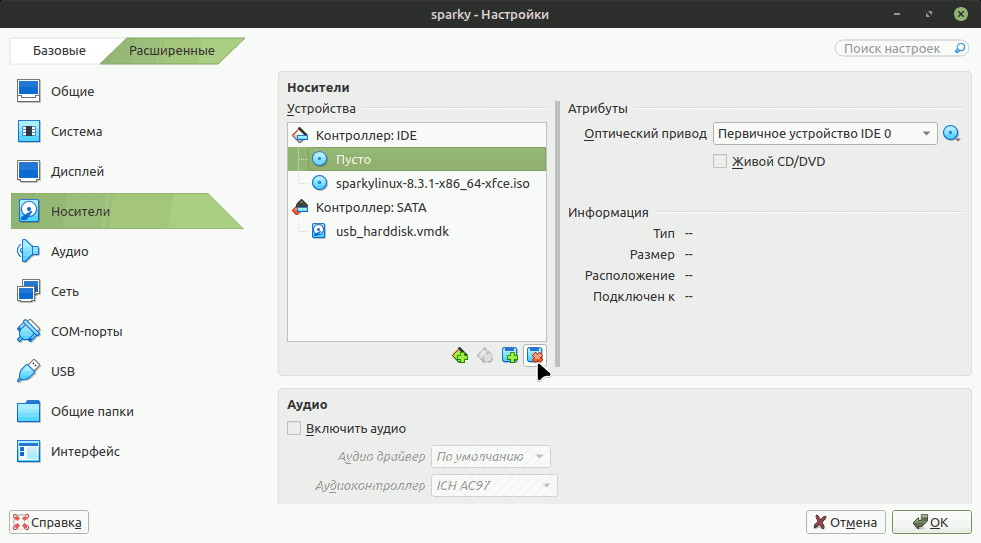This screenshot has width=981, height=543.
Task: Select Контроллер: SATA in the device tree
Action: pos(417,207)
